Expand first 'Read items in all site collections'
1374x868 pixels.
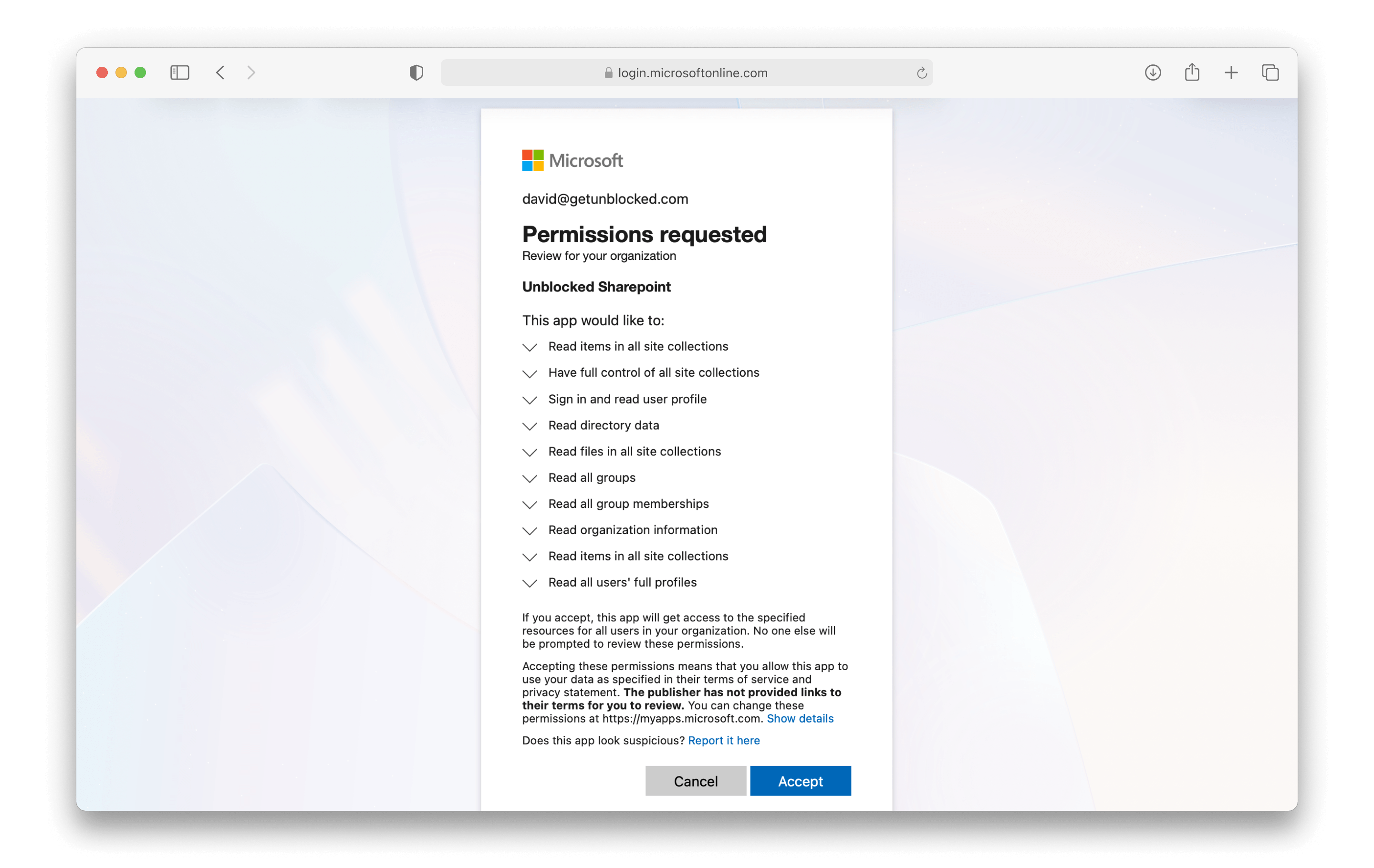tap(530, 347)
